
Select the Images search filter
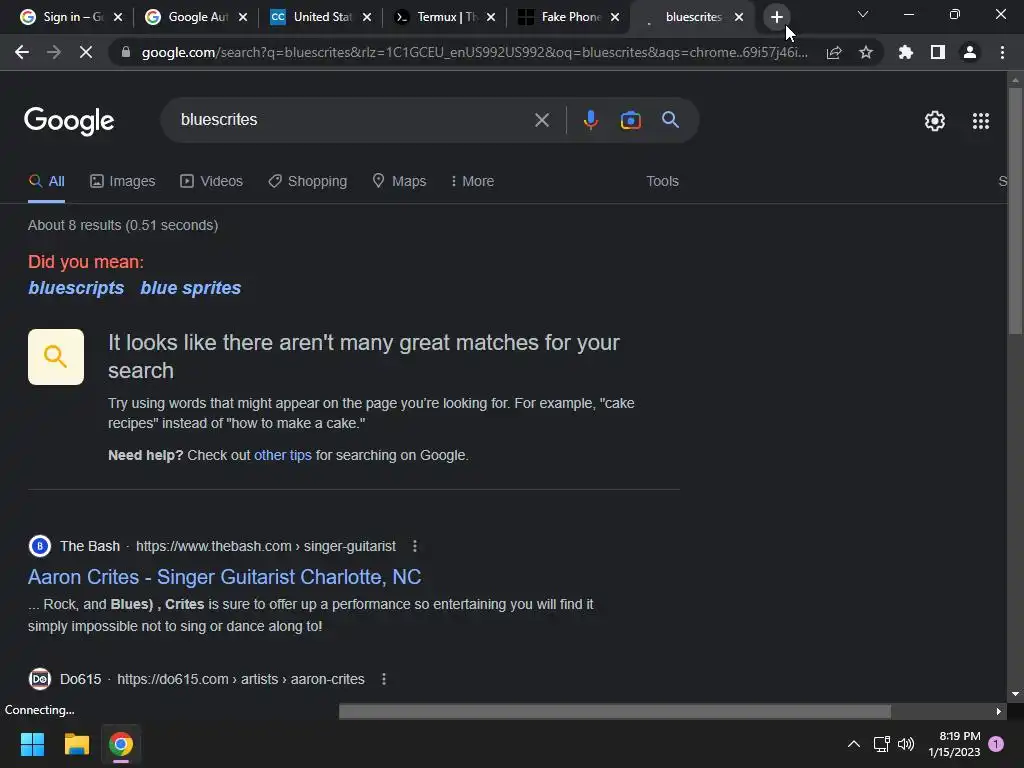tap(123, 182)
